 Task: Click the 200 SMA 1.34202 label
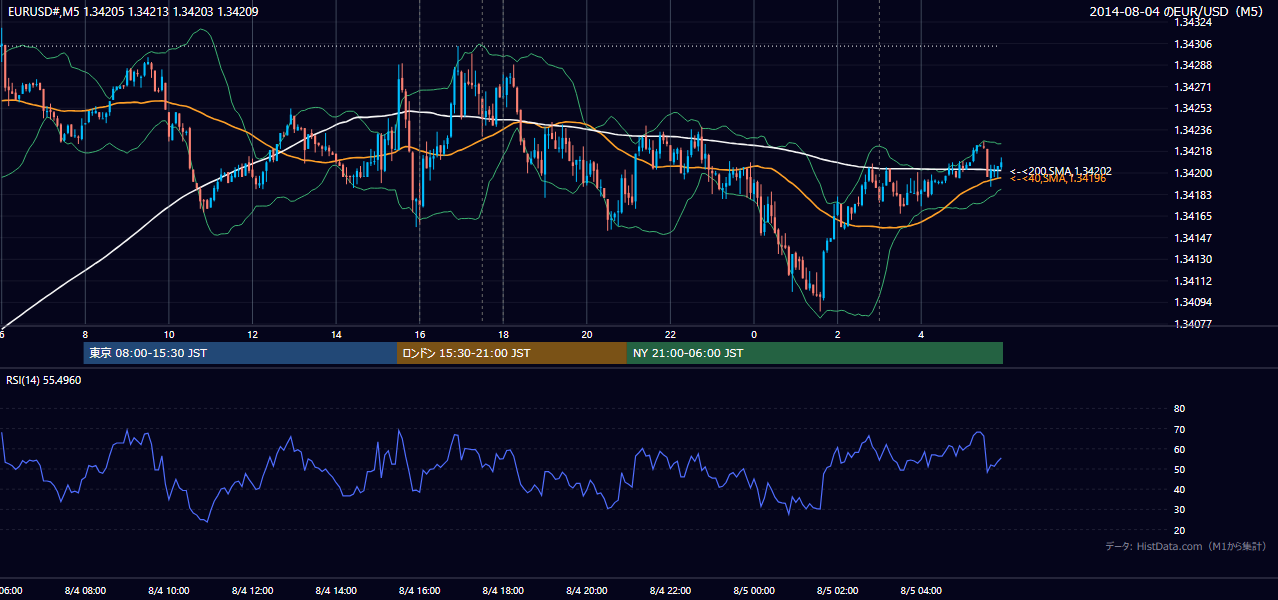(1061, 171)
